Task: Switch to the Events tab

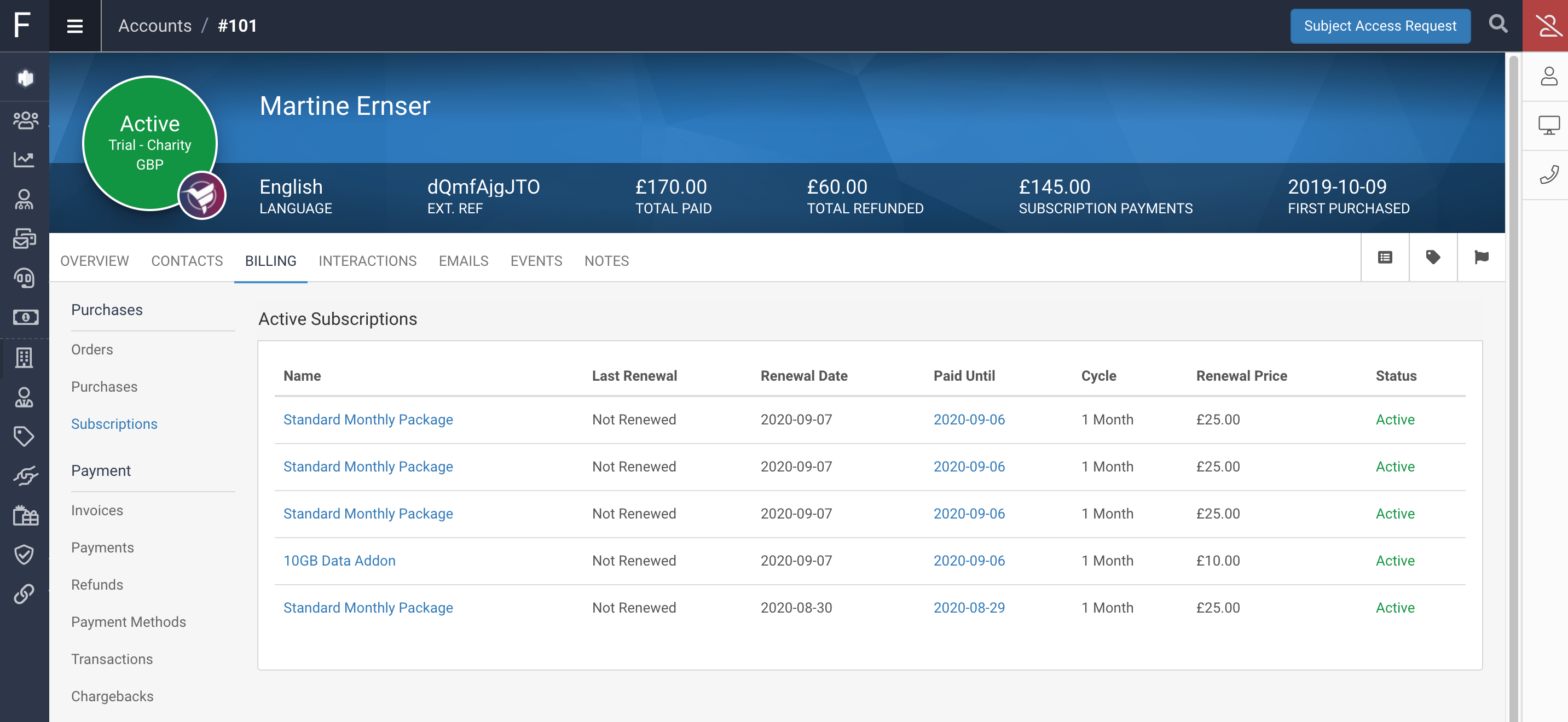Action: pos(536,261)
